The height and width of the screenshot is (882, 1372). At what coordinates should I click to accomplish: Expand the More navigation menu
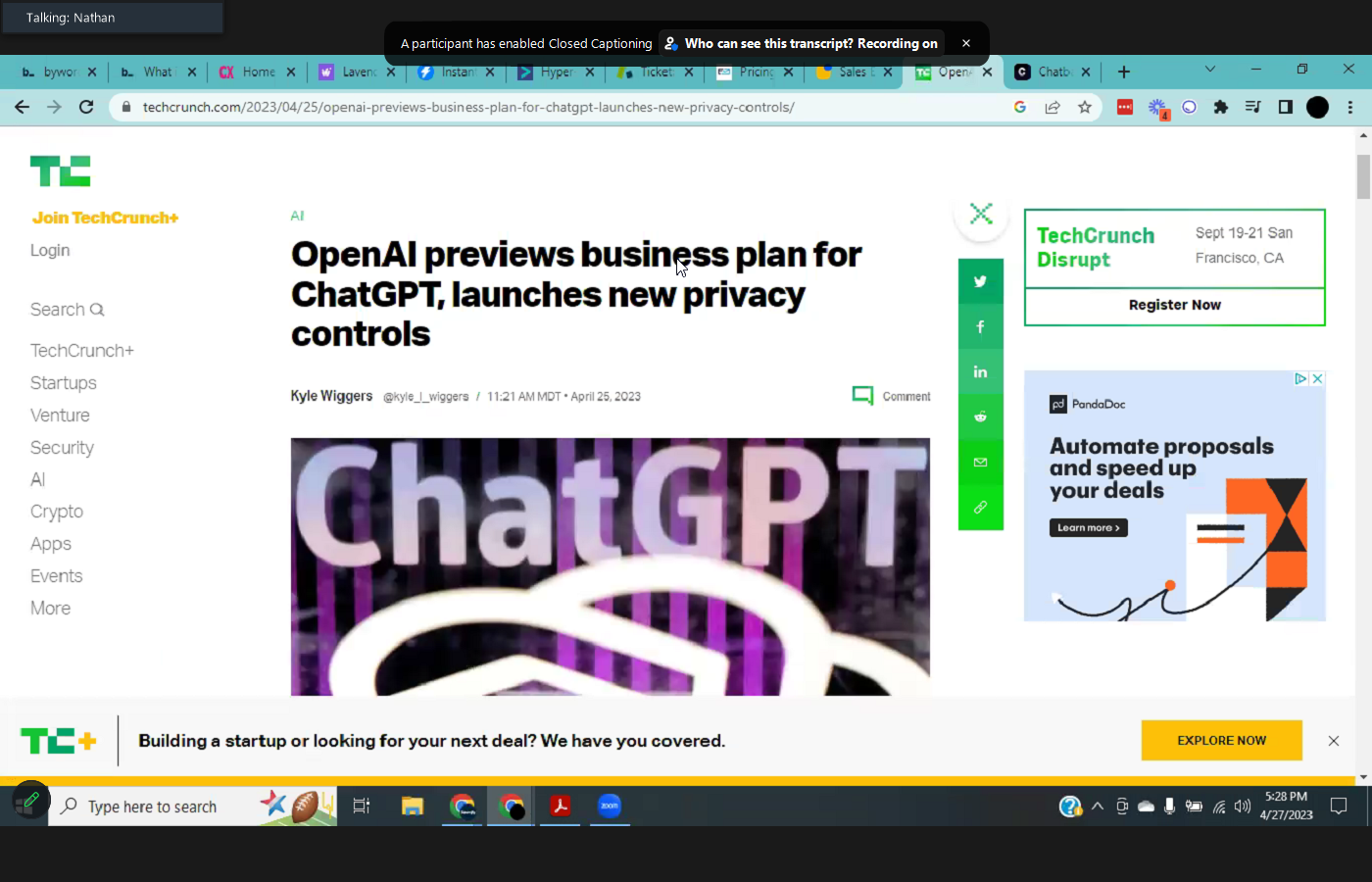50,609
